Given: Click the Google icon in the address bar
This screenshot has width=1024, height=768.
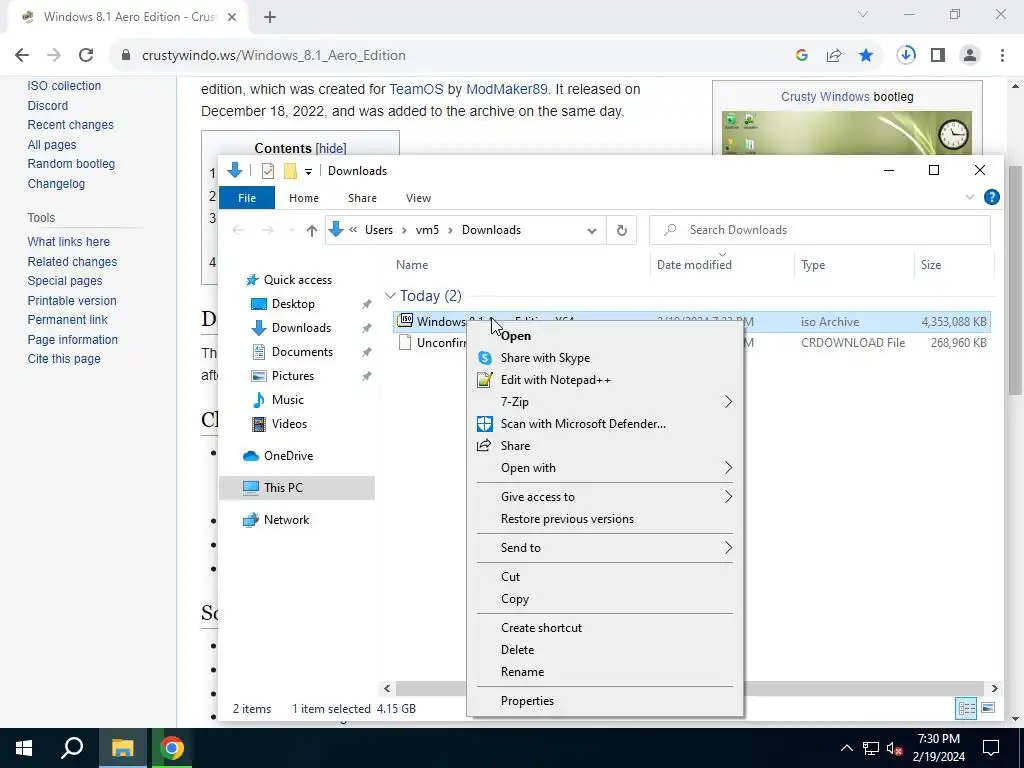Looking at the screenshot, I should point(802,56).
